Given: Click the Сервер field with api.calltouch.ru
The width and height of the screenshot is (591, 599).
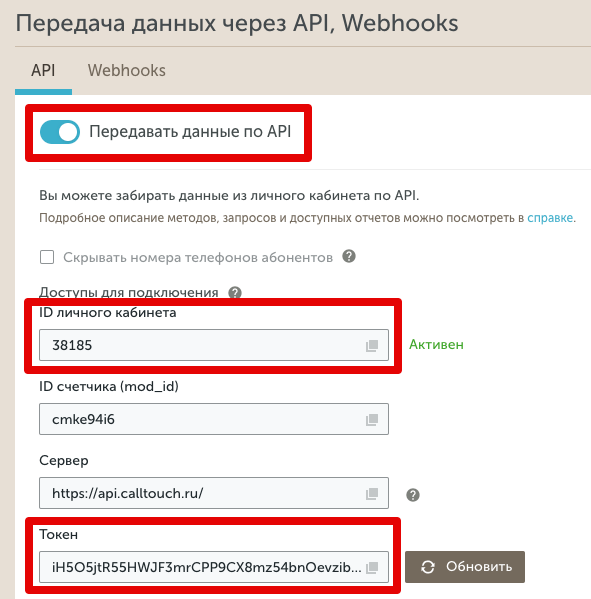Looking at the screenshot, I should pyautogui.click(x=214, y=493).
